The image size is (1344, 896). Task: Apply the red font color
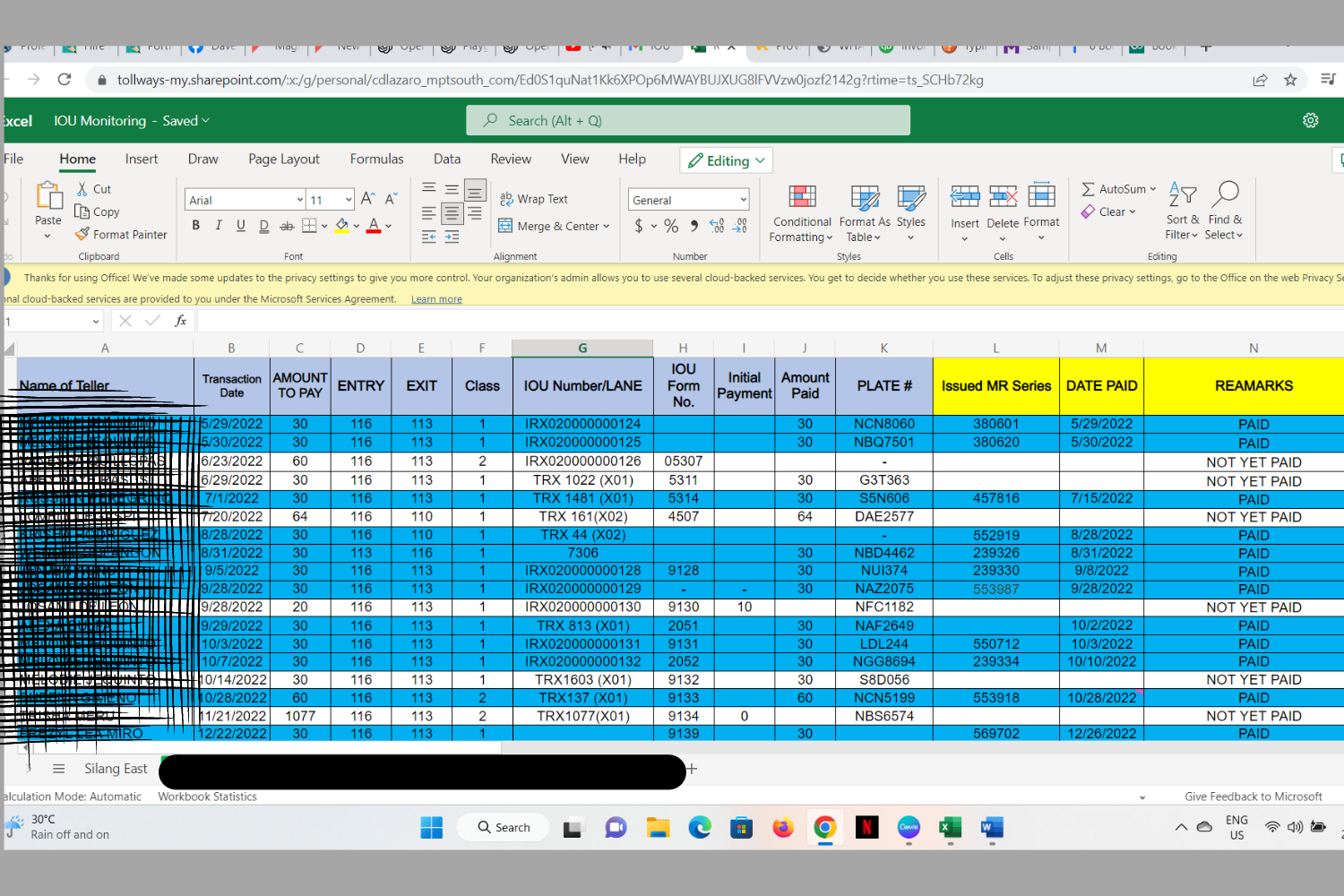[x=374, y=226]
